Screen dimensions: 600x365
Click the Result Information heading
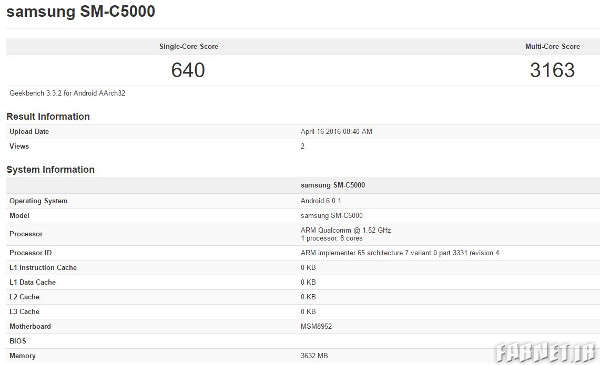tap(48, 116)
